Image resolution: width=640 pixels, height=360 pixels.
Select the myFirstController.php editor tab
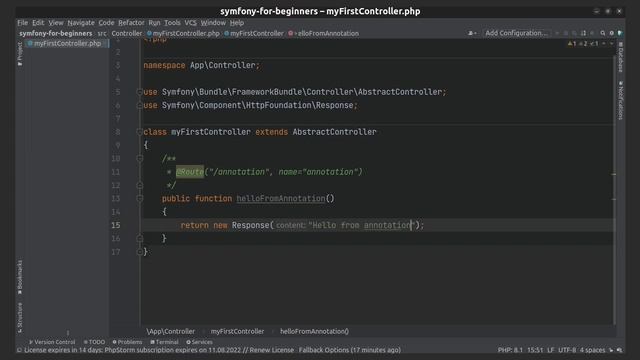coord(67,43)
